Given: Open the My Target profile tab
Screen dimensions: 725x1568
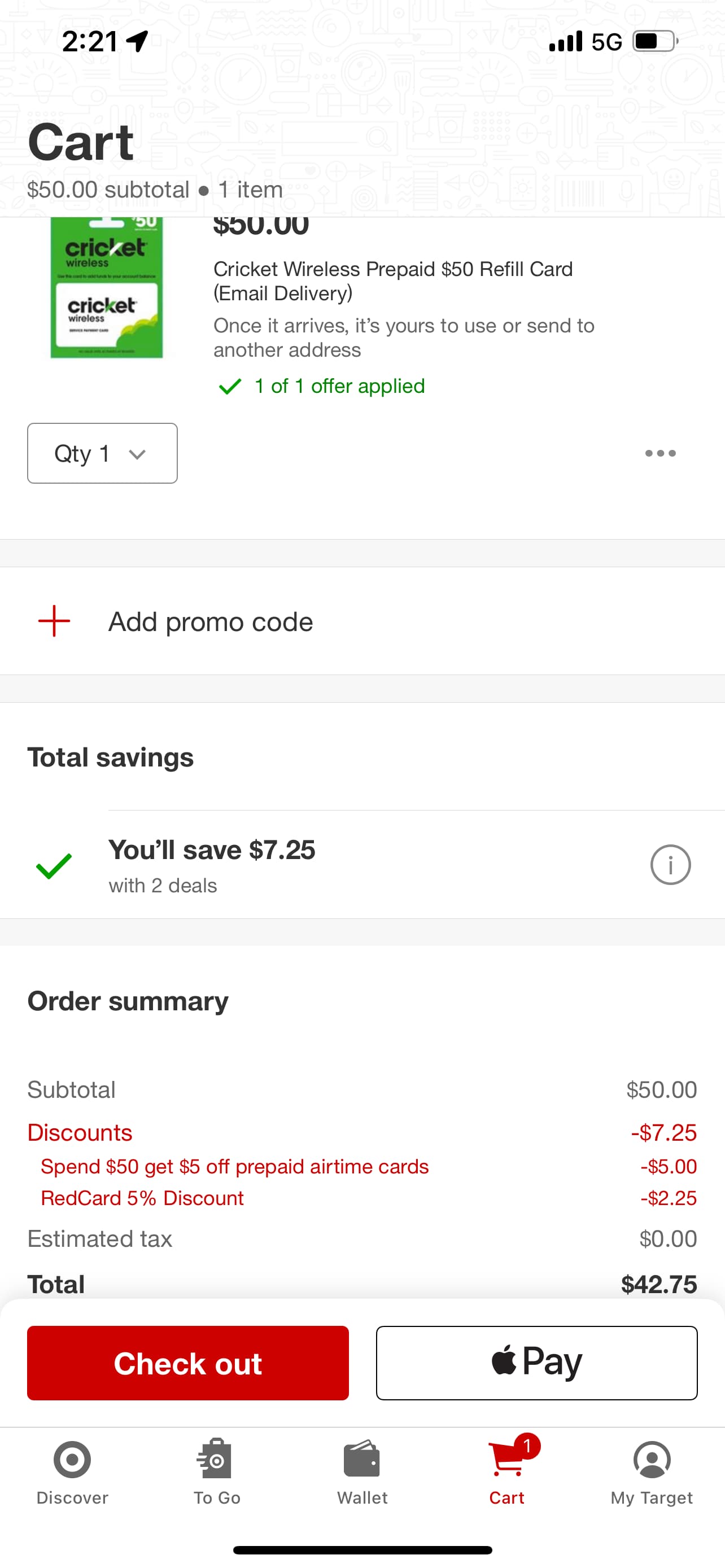Looking at the screenshot, I should click(x=652, y=1469).
